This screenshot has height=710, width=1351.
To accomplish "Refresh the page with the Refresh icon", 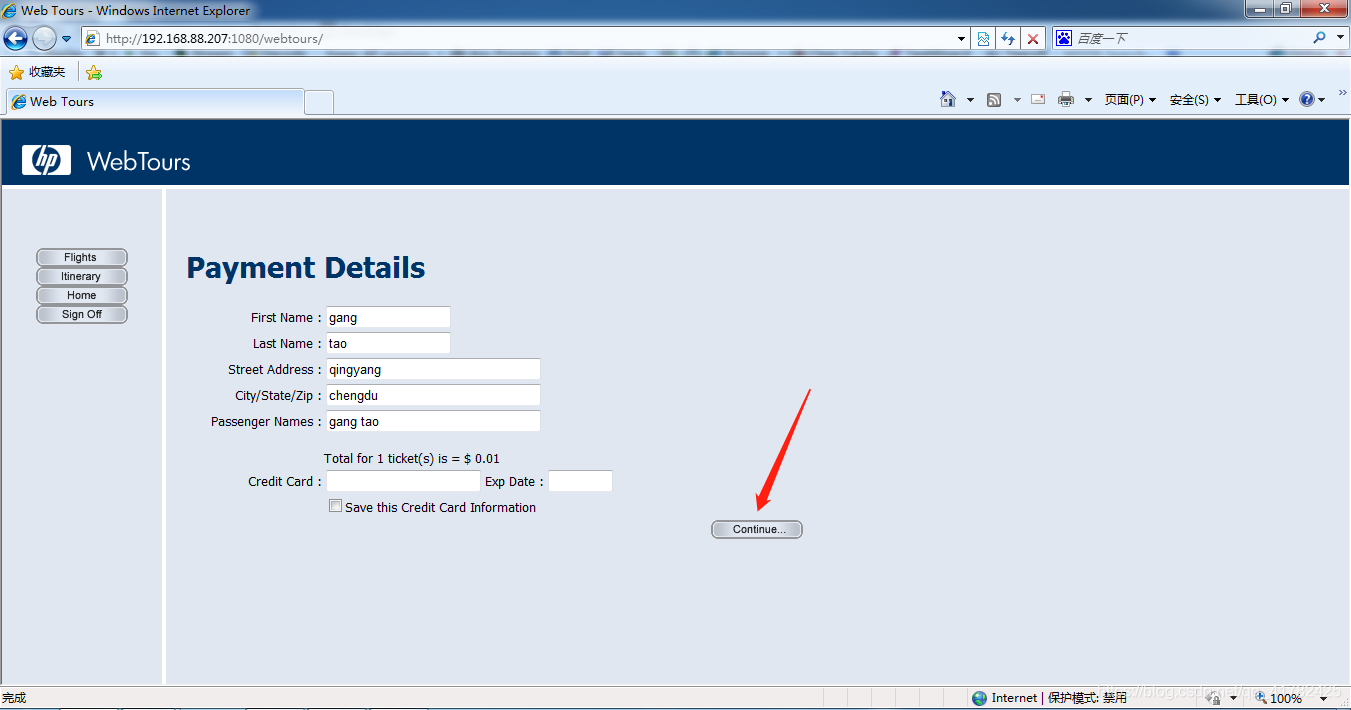I will [x=1008, y=39].
